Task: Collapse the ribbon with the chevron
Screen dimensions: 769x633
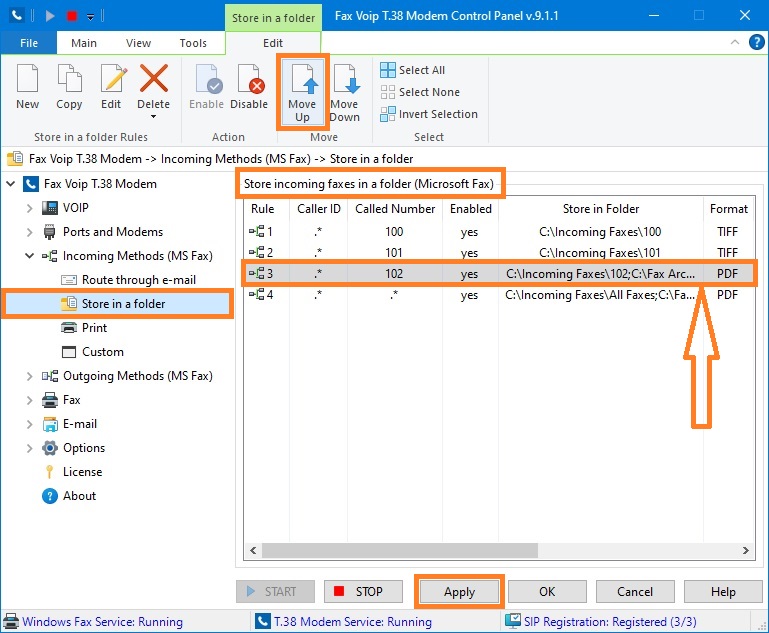Action: pyautogui.click(x=735, y=42)
